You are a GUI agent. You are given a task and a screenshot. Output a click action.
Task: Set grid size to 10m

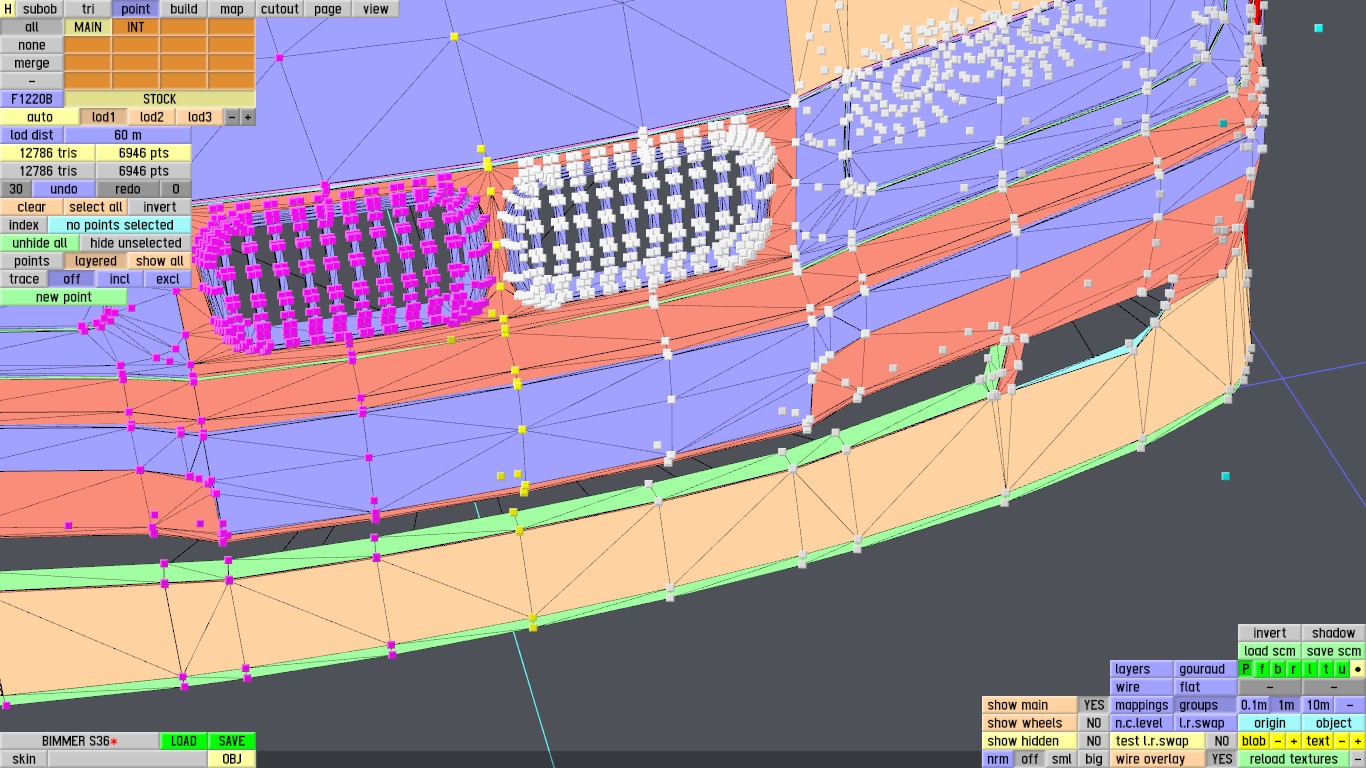(1318, 705)
